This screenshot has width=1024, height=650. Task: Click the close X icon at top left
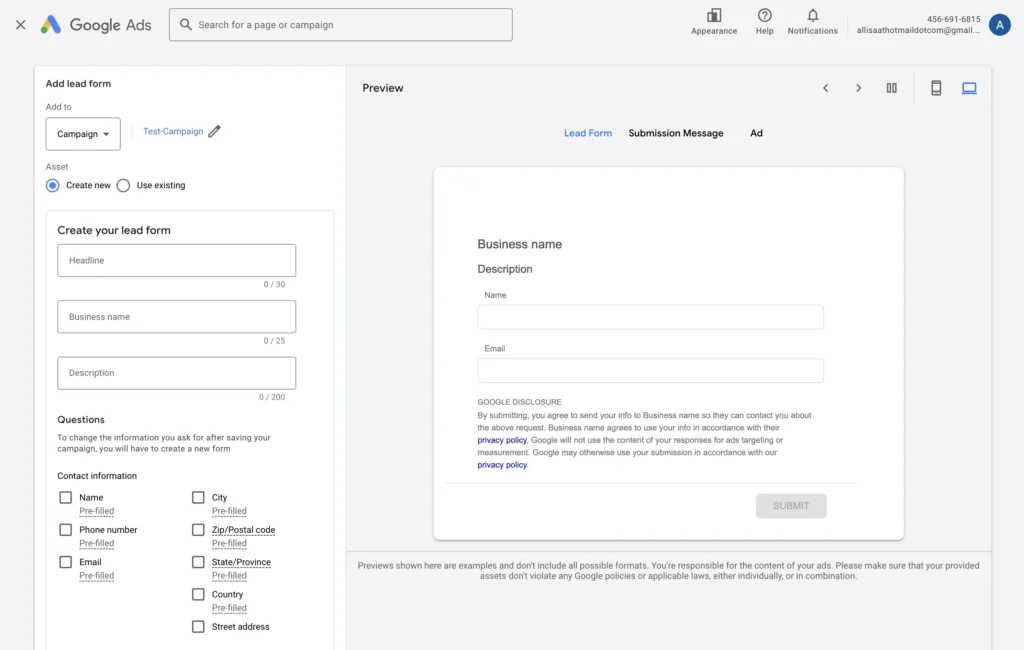pos(20,25)
